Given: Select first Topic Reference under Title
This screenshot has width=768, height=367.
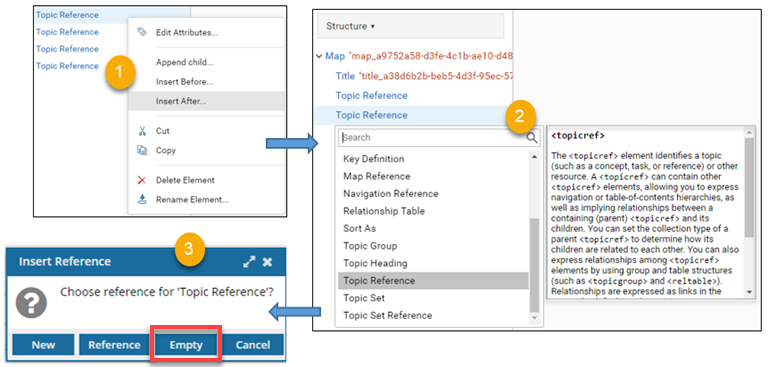Looking at the screenshot, I should coord(371,96).
